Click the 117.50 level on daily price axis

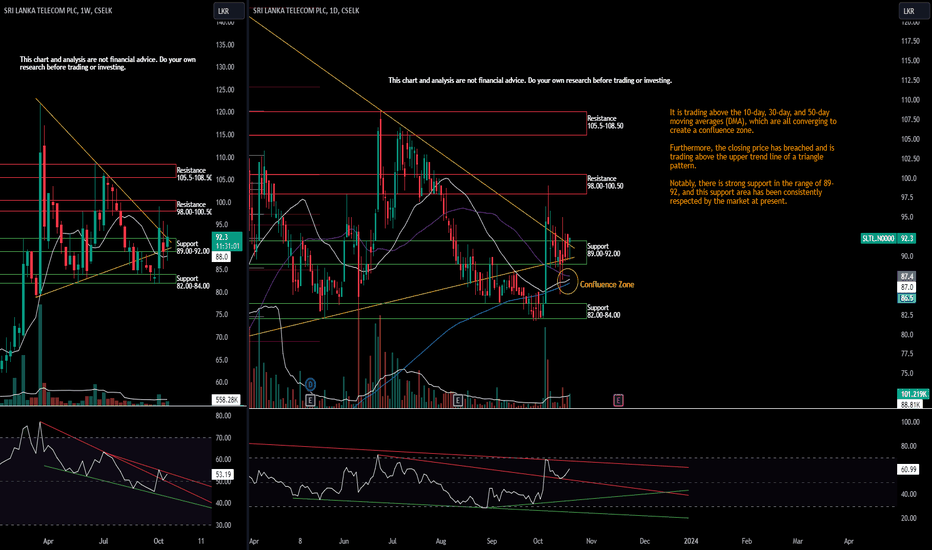(911, 42)
